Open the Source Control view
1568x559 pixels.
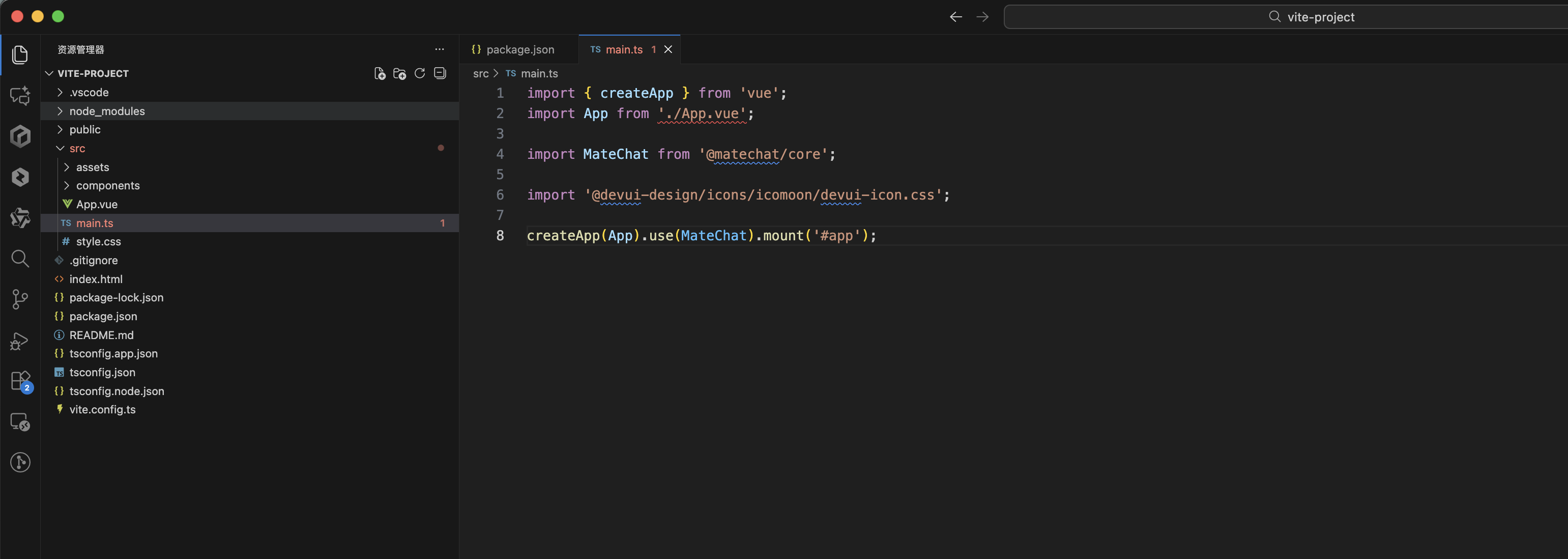tap(20, 299)
